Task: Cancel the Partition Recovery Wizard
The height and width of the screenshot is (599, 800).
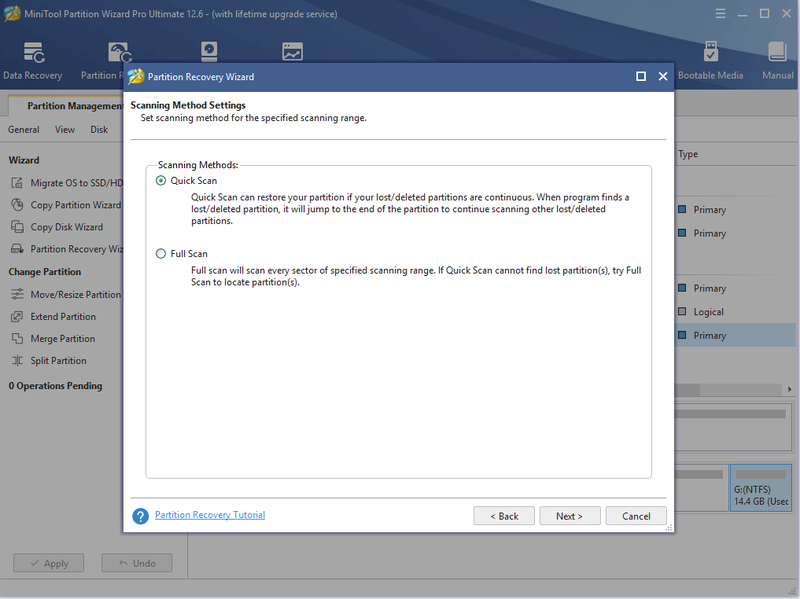Action: point(636,516)
